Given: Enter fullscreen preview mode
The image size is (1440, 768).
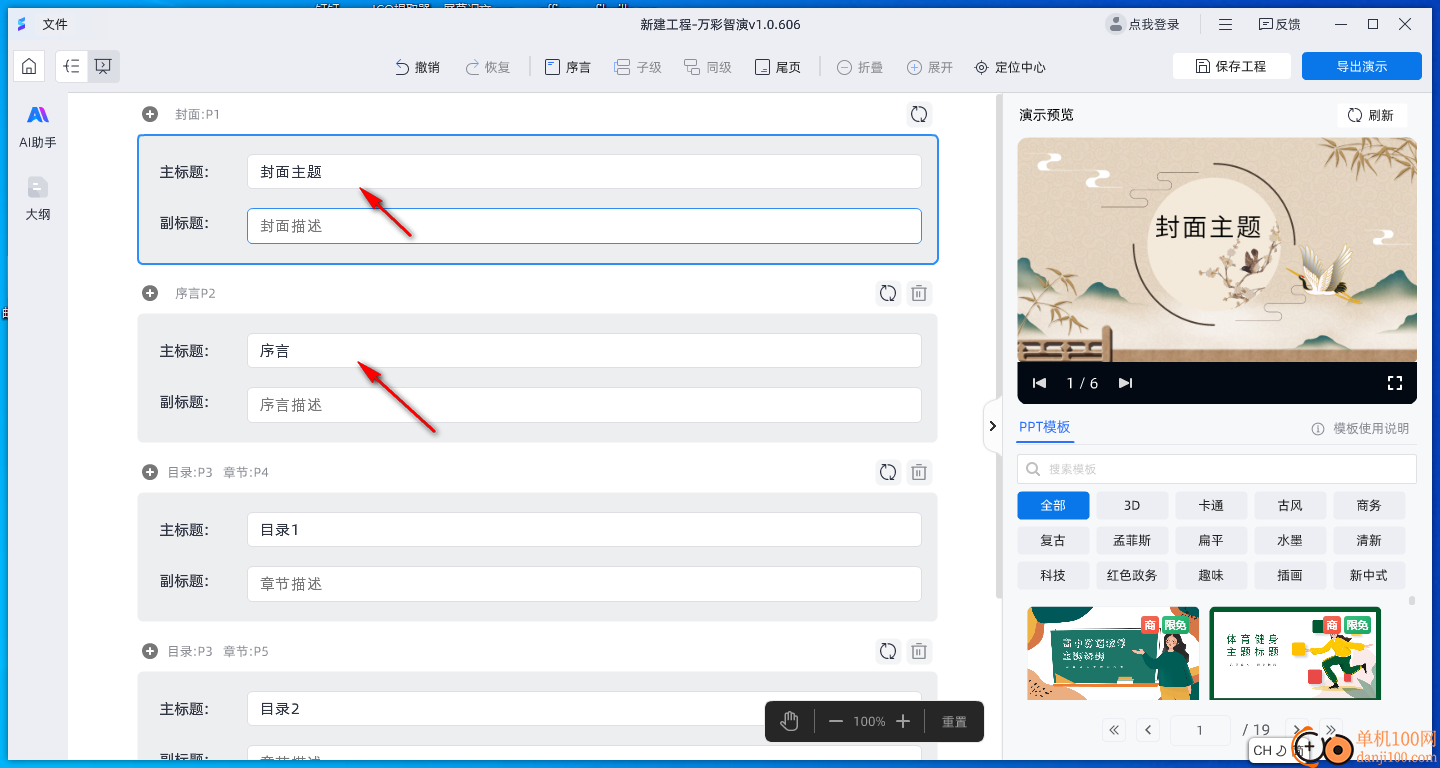Looking at the screenshot, I should coord(1395,383).
